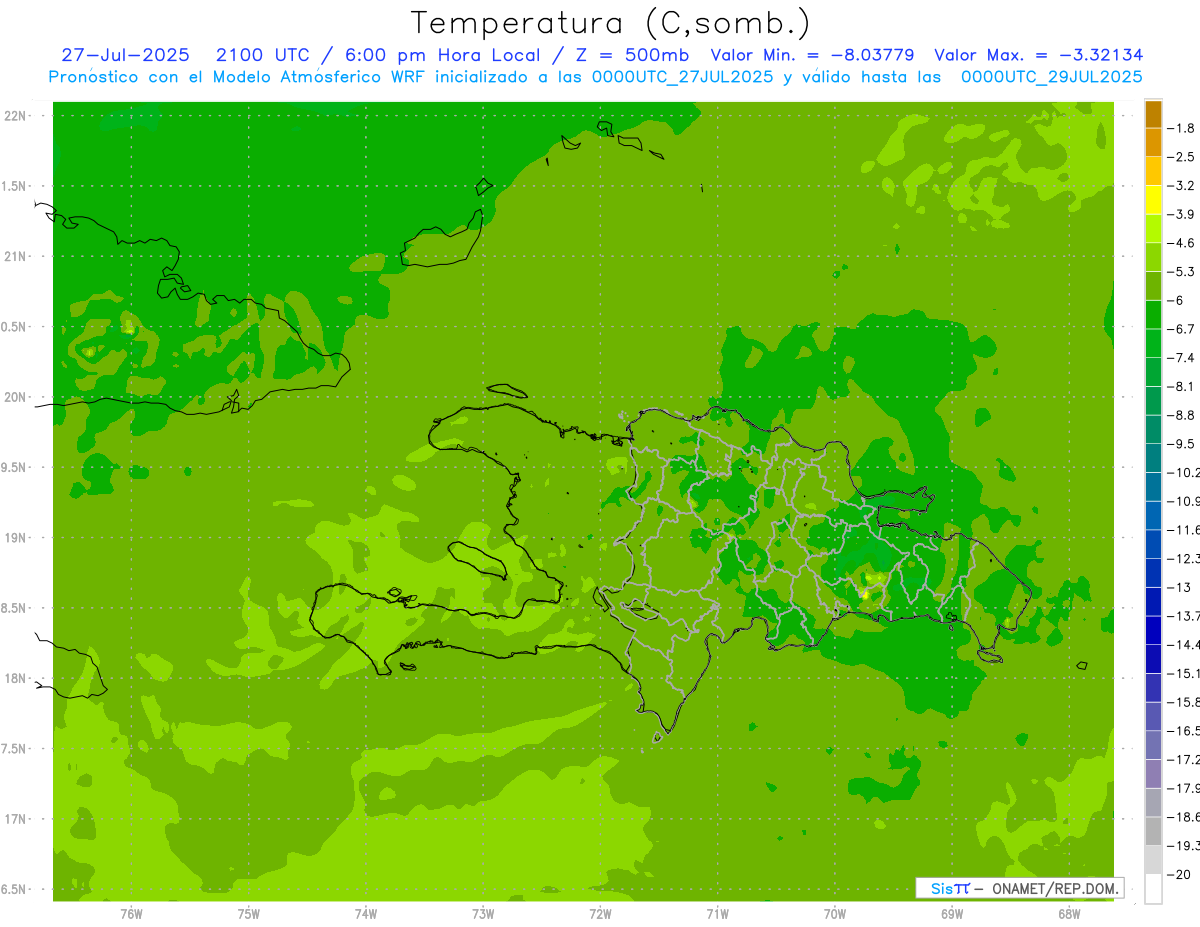Click the "-9.5" colorbar value
The width and height of the screenshot is (1200, 927).
tap(1182, 443)
